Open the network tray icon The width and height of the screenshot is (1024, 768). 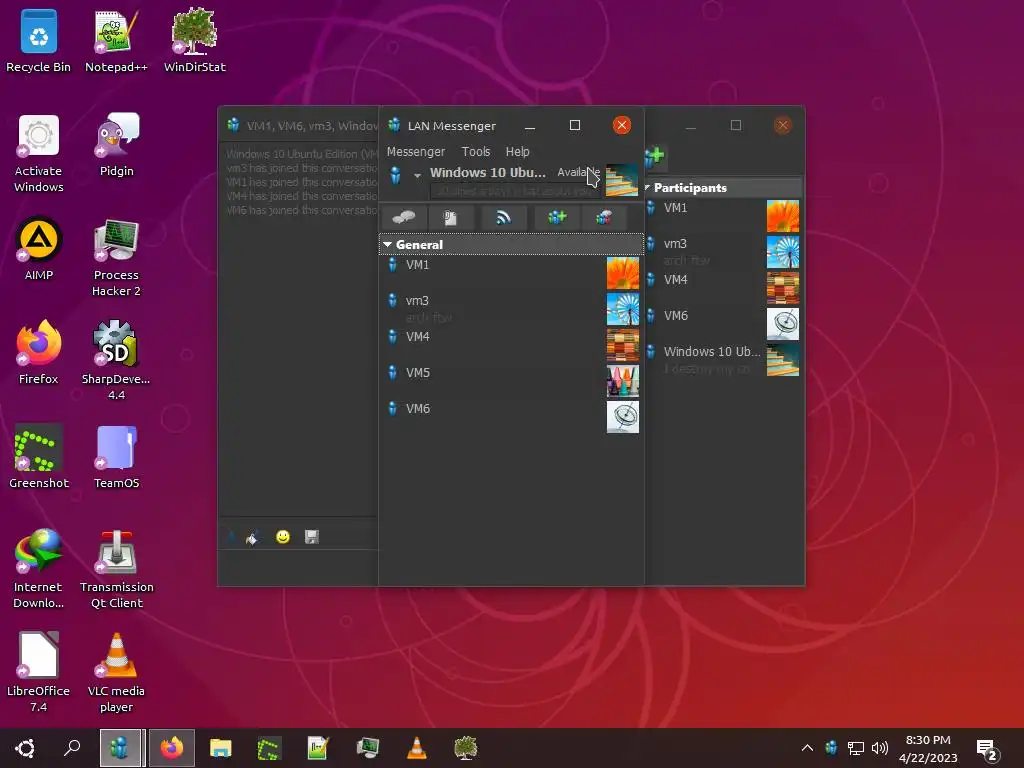[x=856, y=748]
